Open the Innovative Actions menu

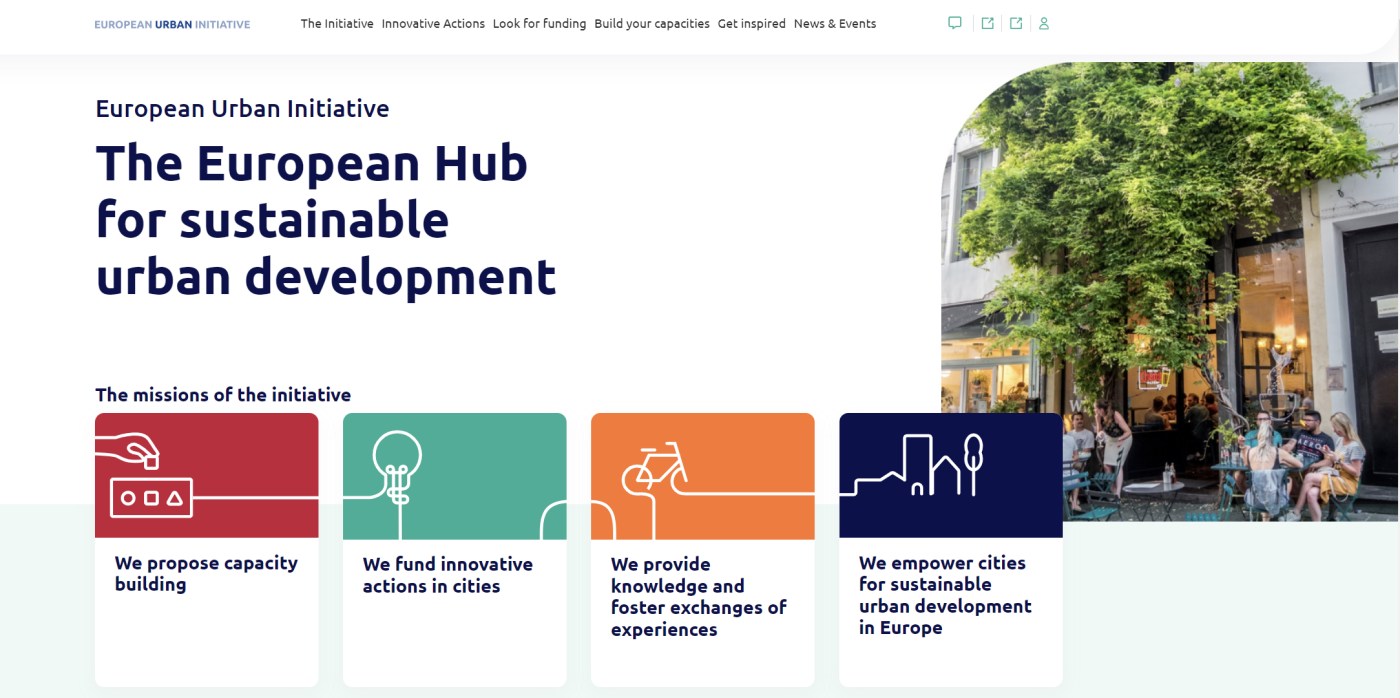433,24
